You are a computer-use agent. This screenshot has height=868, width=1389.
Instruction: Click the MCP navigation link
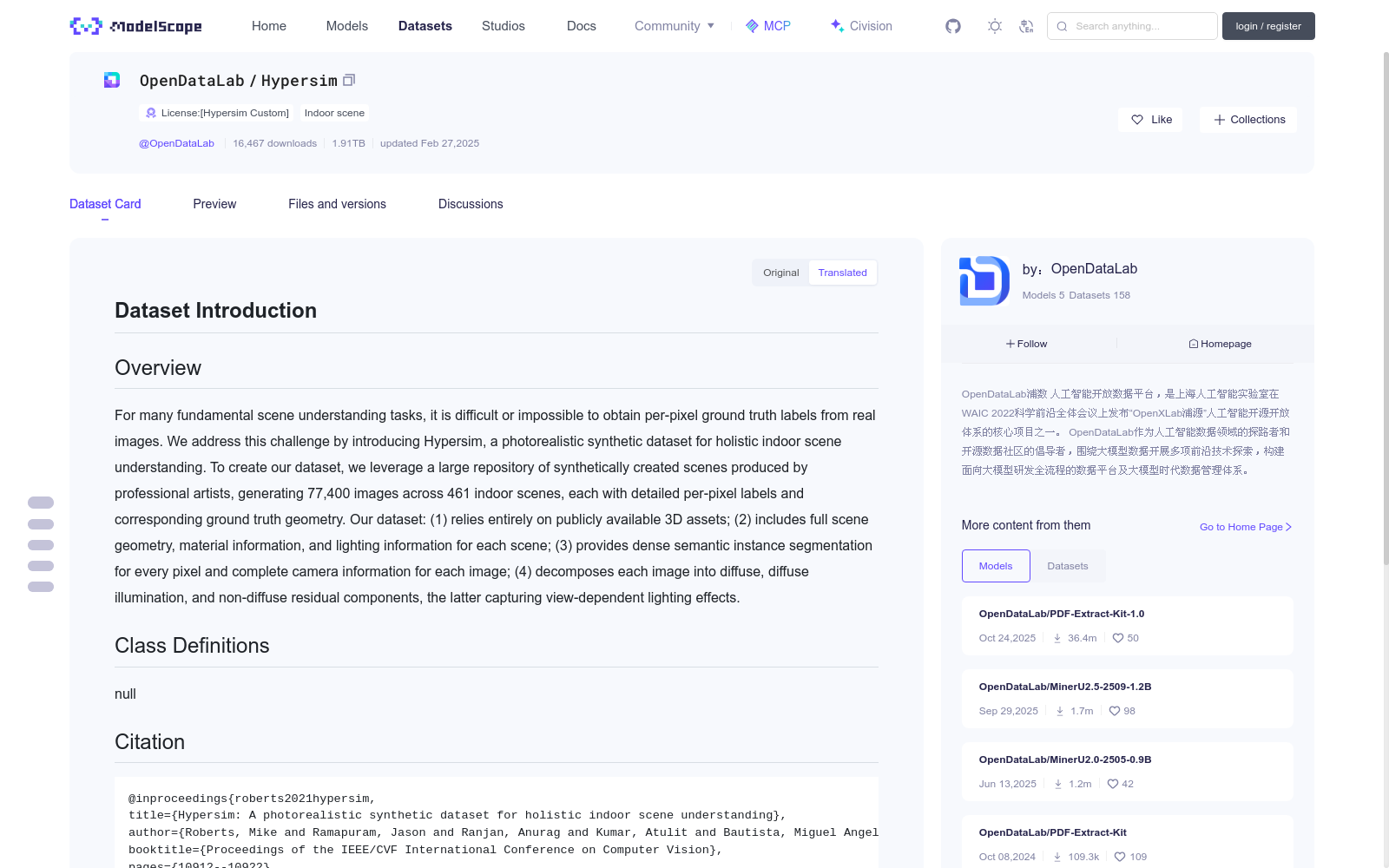click(x=768, y=26)
